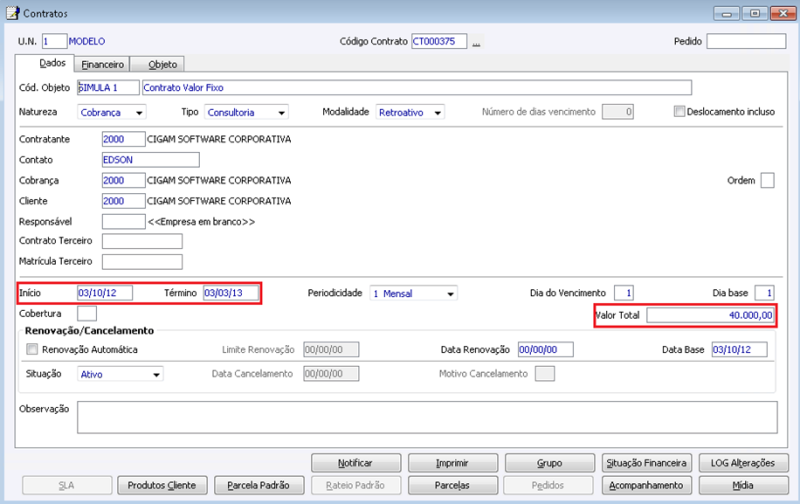Open the Objeto tab
This screenshot has width=800, height=504.
coord(157,64)
